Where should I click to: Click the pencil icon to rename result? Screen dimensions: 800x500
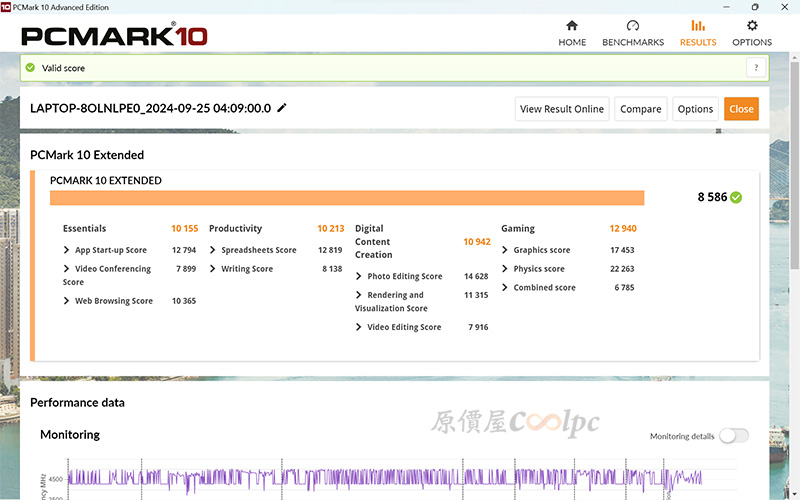pos(282,108)
